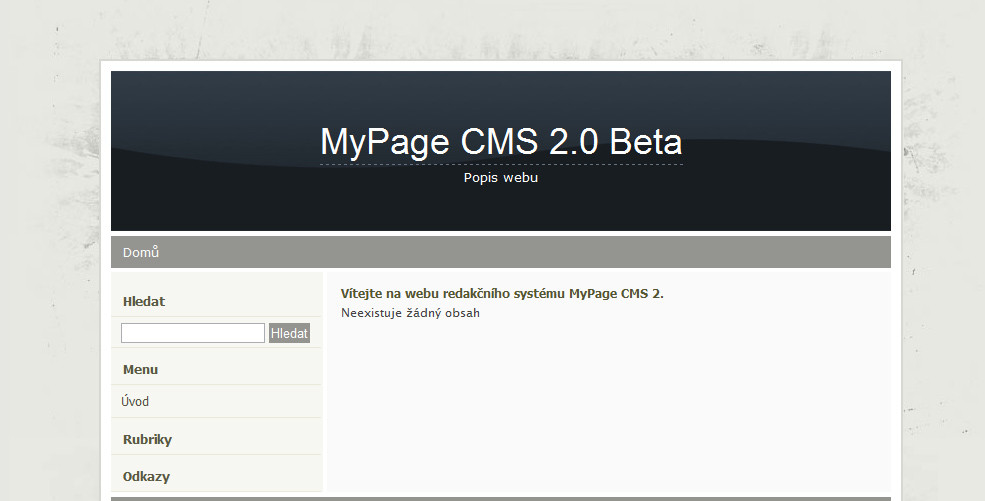Image resolution: width=985 pixels, height=501 pixels.
Task: Click the Menu sidebar heading
Action: click(140, 370)
